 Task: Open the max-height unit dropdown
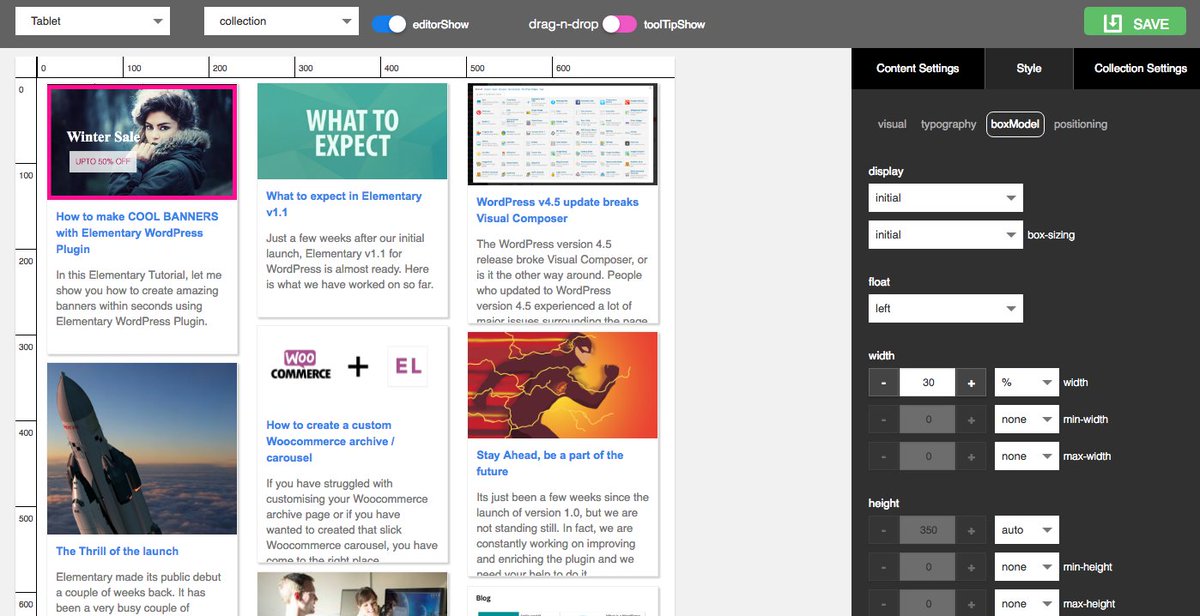(1026, 604)
